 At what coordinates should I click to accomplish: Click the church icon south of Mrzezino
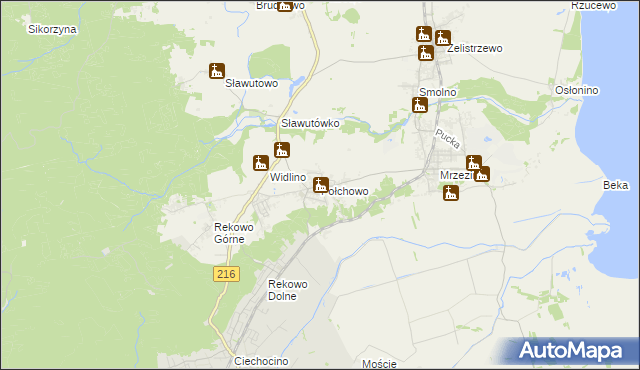(x=451, y=193)
